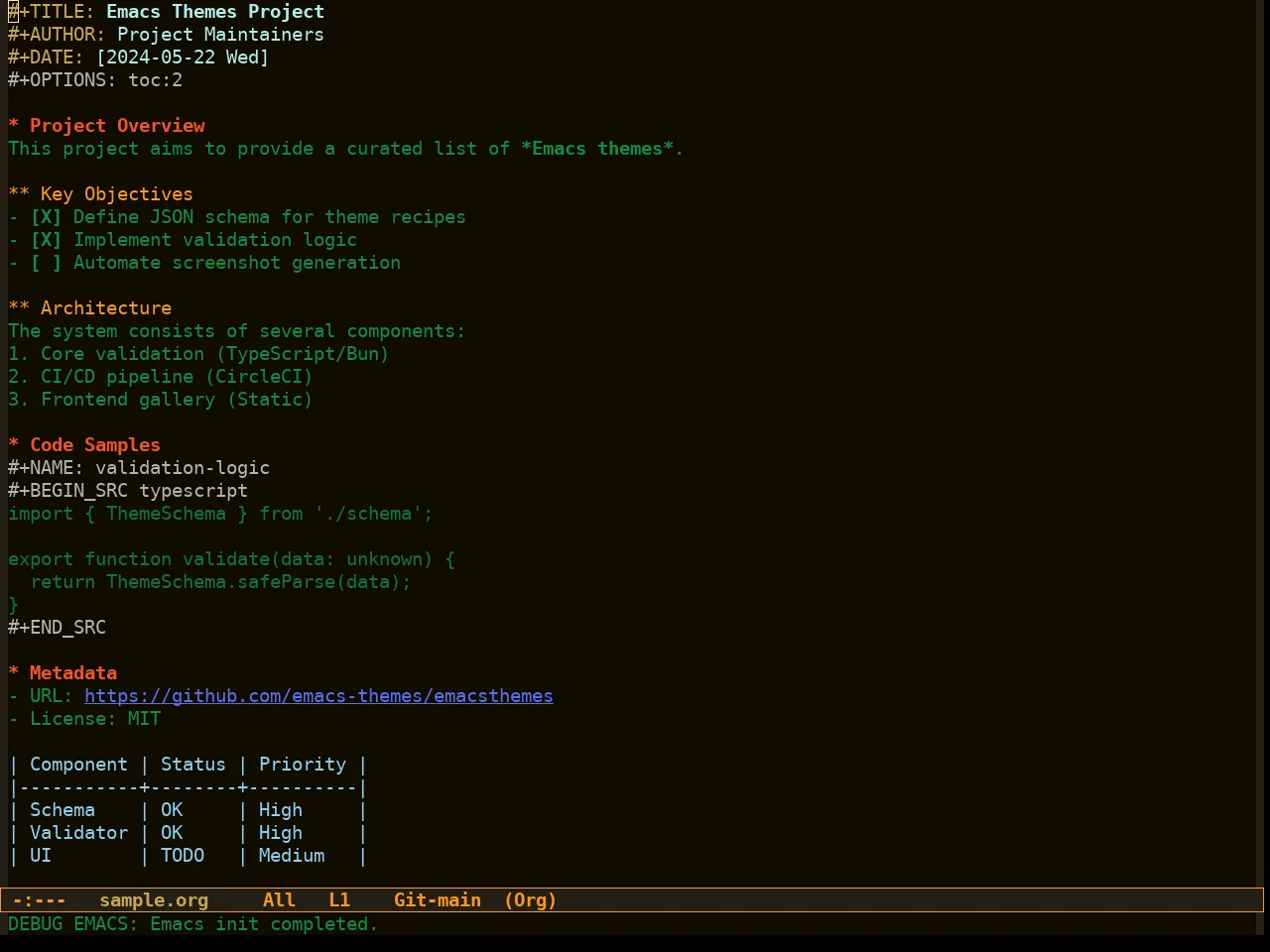Click the L1 line number indicator
The width and height of the screenshot is (1270, 952).
point(339,900)
